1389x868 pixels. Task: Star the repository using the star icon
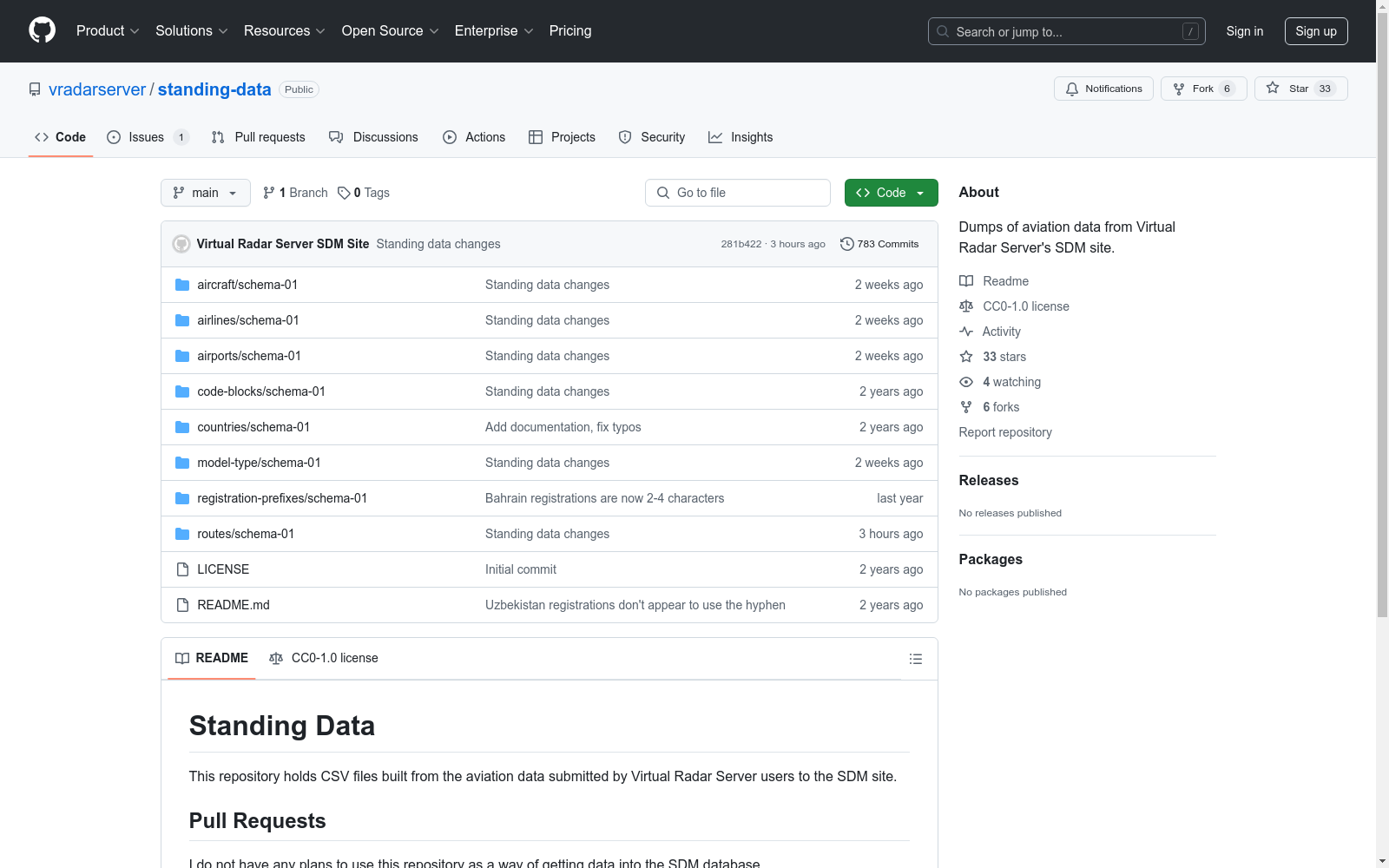[x=1273, y=88]
